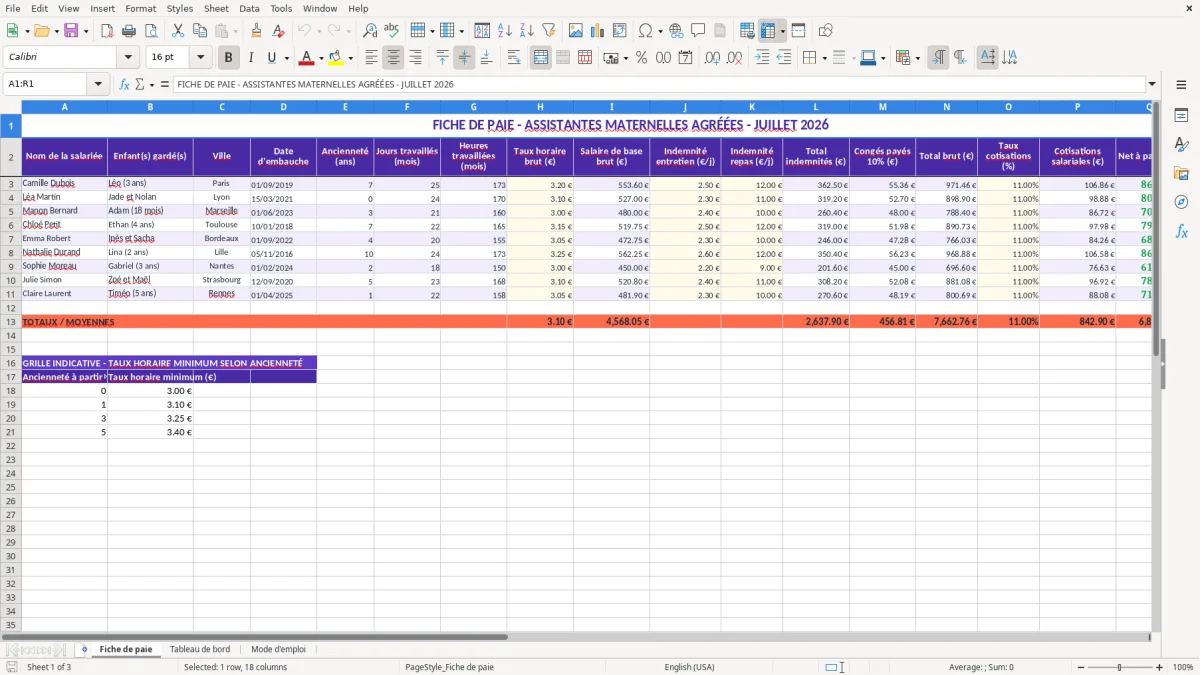Select column H header
1200x675 pixels.
pyautogui.click(x=540, y=106)
